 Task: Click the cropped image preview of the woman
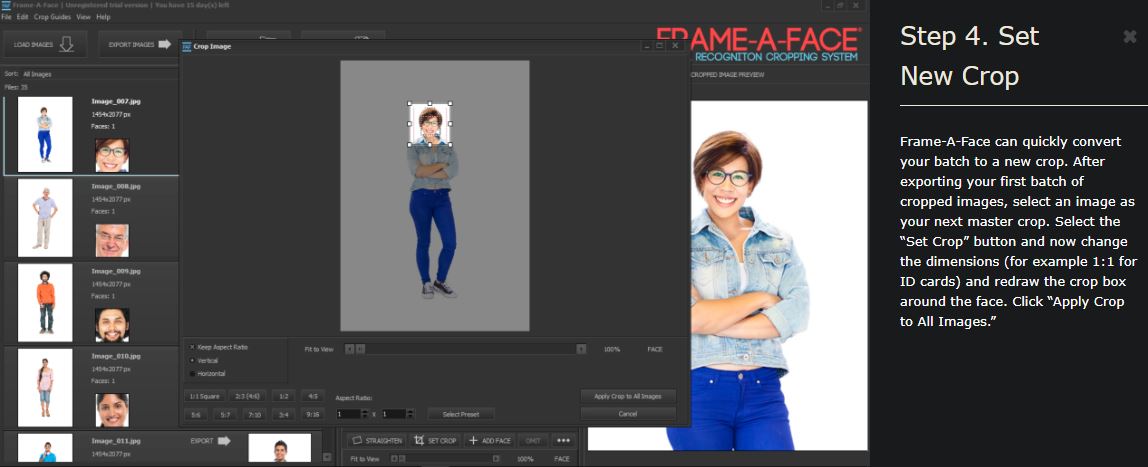(728, 275)
